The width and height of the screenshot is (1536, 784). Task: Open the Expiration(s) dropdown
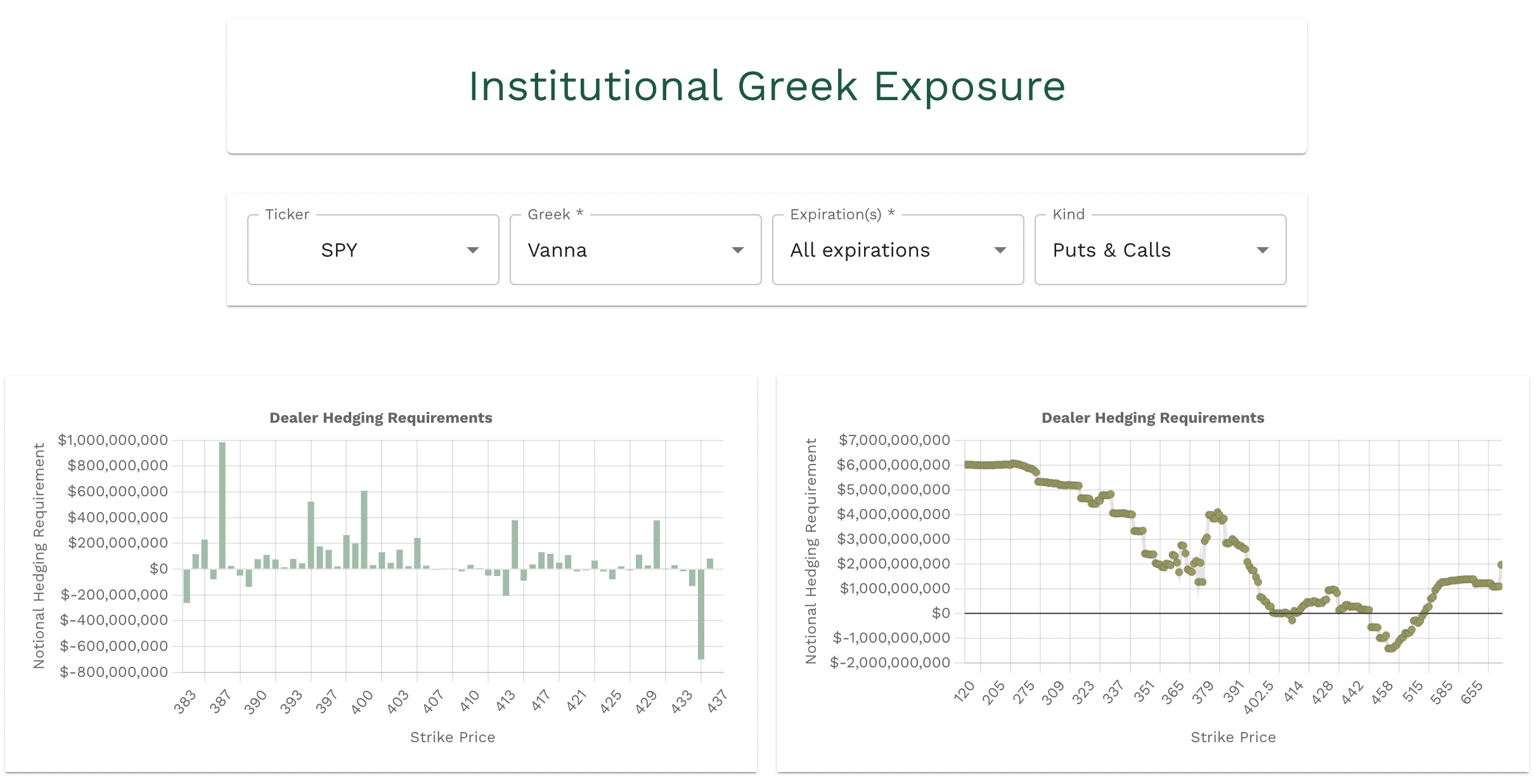(x=898, y=250)
